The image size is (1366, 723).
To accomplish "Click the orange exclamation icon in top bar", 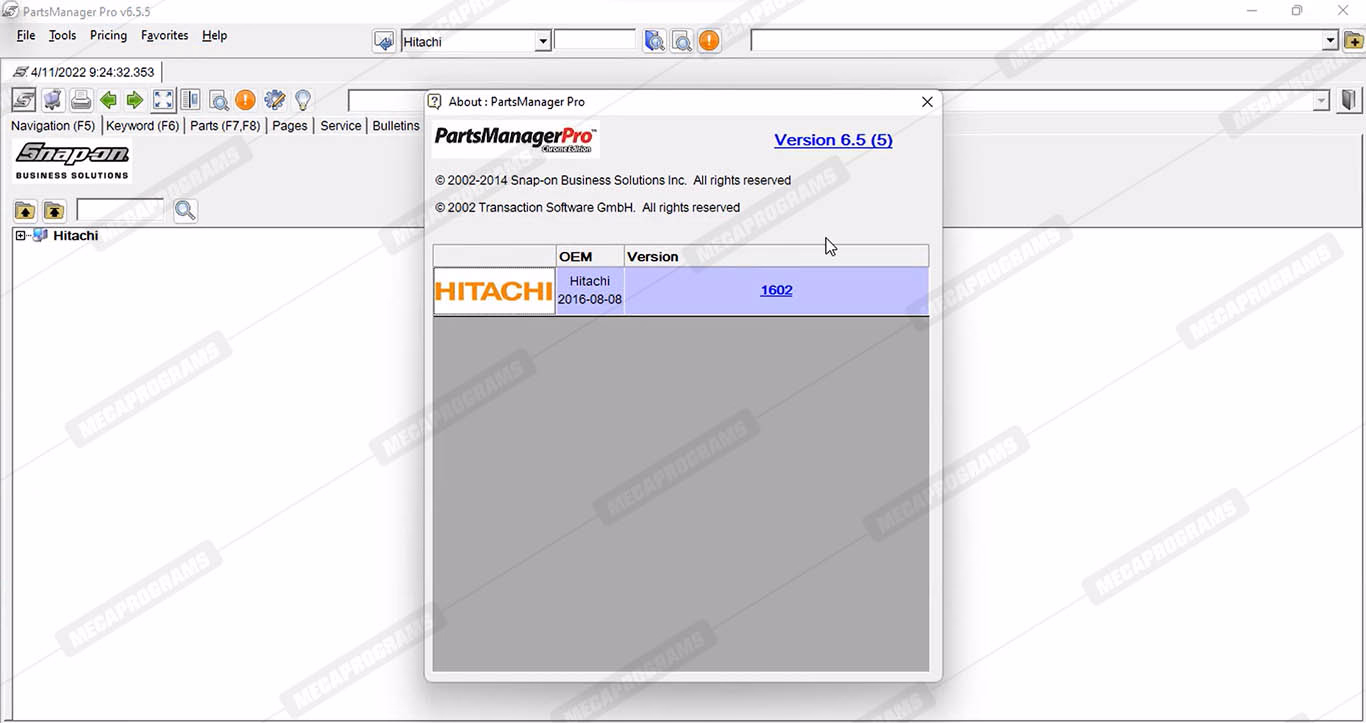I will pos(709,41).
